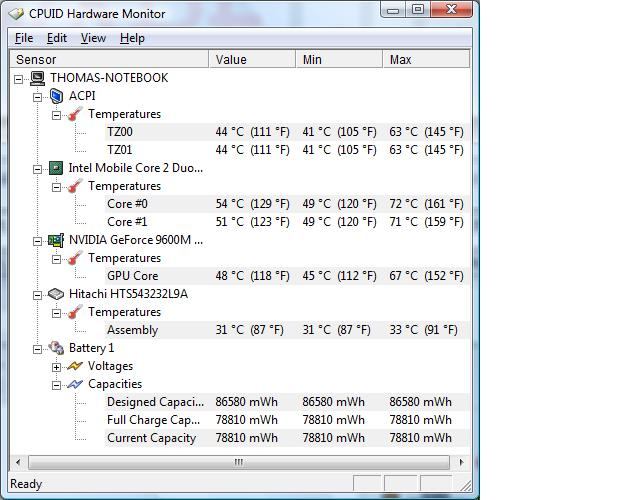Click the THOMAS-NOTEBOOK computer icon
640x500 pixels.
(x=38, y=78)
